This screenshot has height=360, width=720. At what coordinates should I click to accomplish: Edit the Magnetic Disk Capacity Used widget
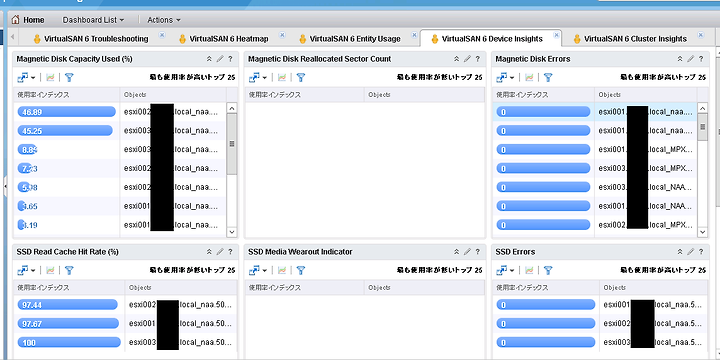tap(220, 59)
